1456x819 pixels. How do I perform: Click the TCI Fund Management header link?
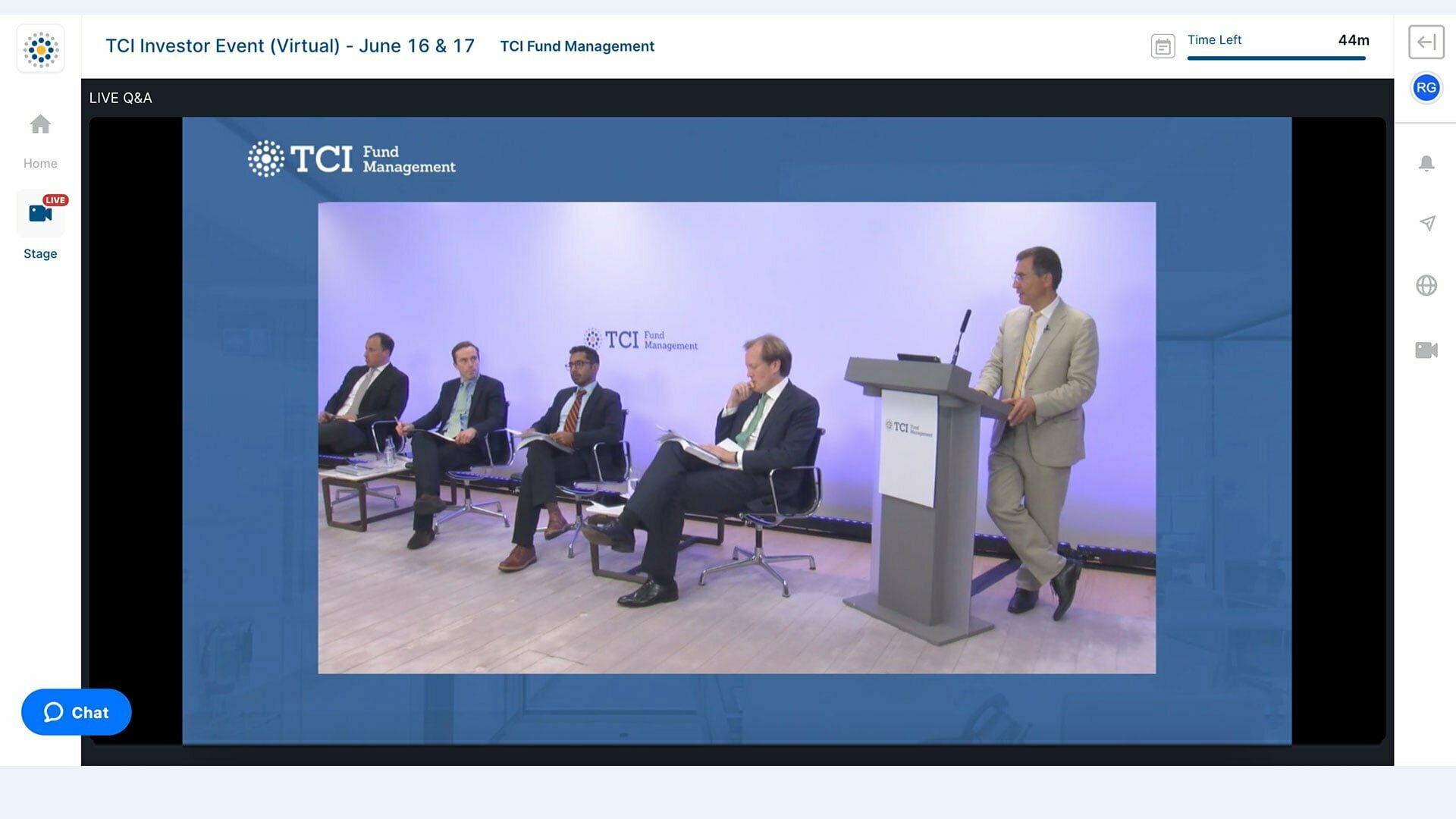[577, 46]
